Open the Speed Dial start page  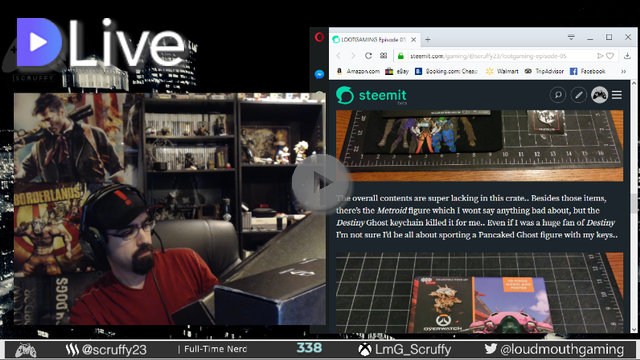pyautogui.click(x=383, y=56)
